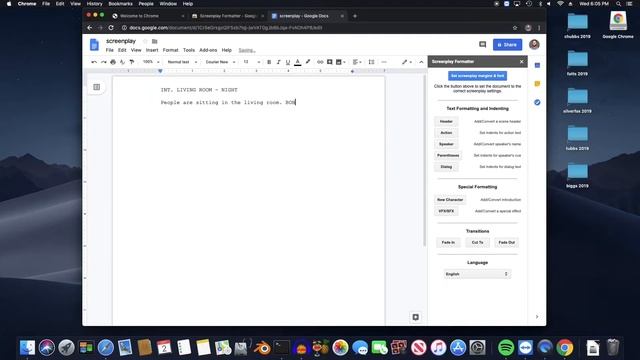This screenshot has height=360, width=640.
Task: Open the Insert menu in Docs
Action: click(152, 50)
